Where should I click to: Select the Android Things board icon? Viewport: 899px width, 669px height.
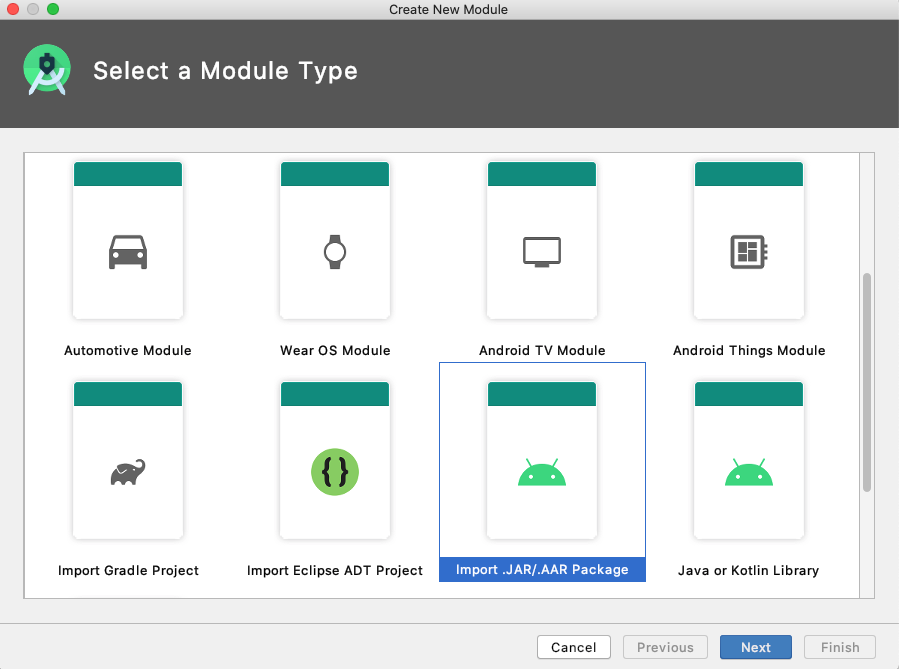click(x=749, y=252)
